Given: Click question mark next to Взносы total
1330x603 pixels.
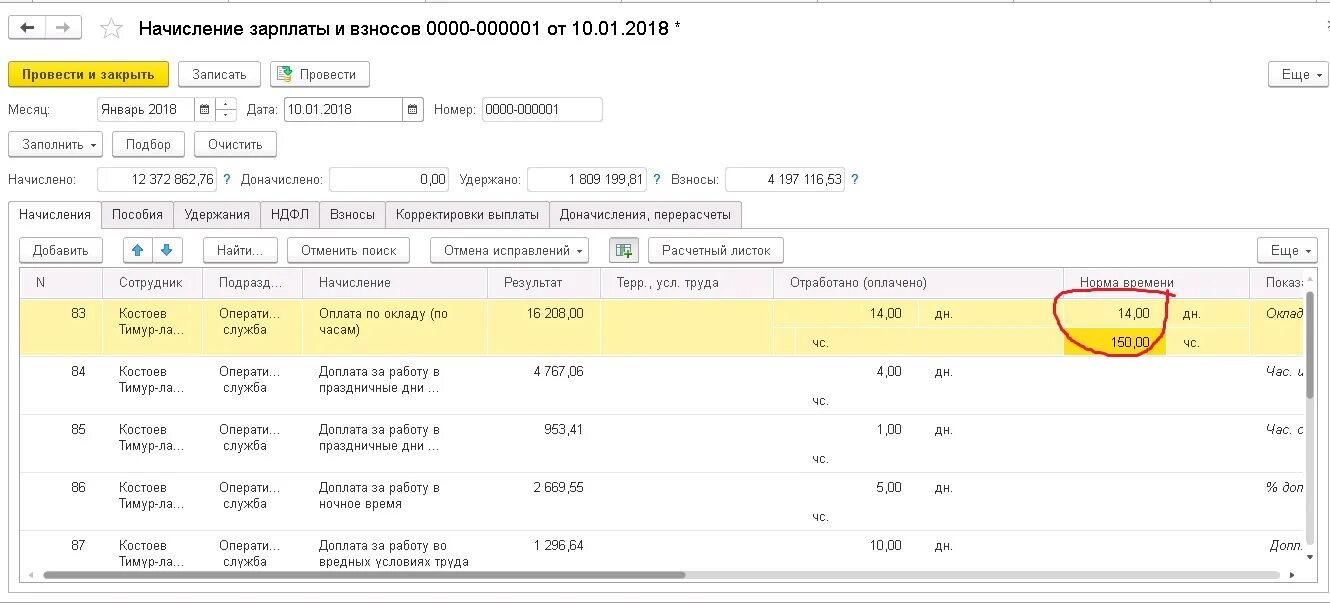Looking at the screenshot, I should [x=854, y=180].
